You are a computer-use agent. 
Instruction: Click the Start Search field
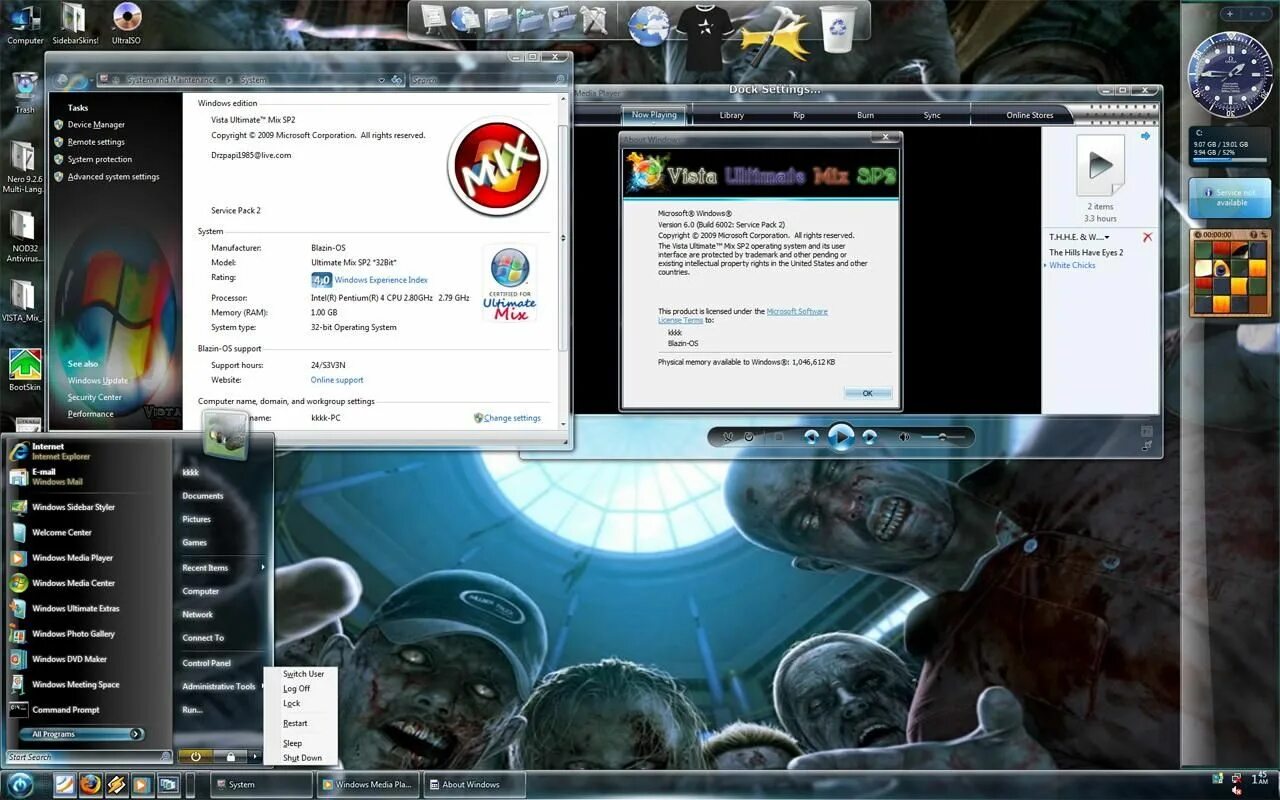tap(89, 757)
